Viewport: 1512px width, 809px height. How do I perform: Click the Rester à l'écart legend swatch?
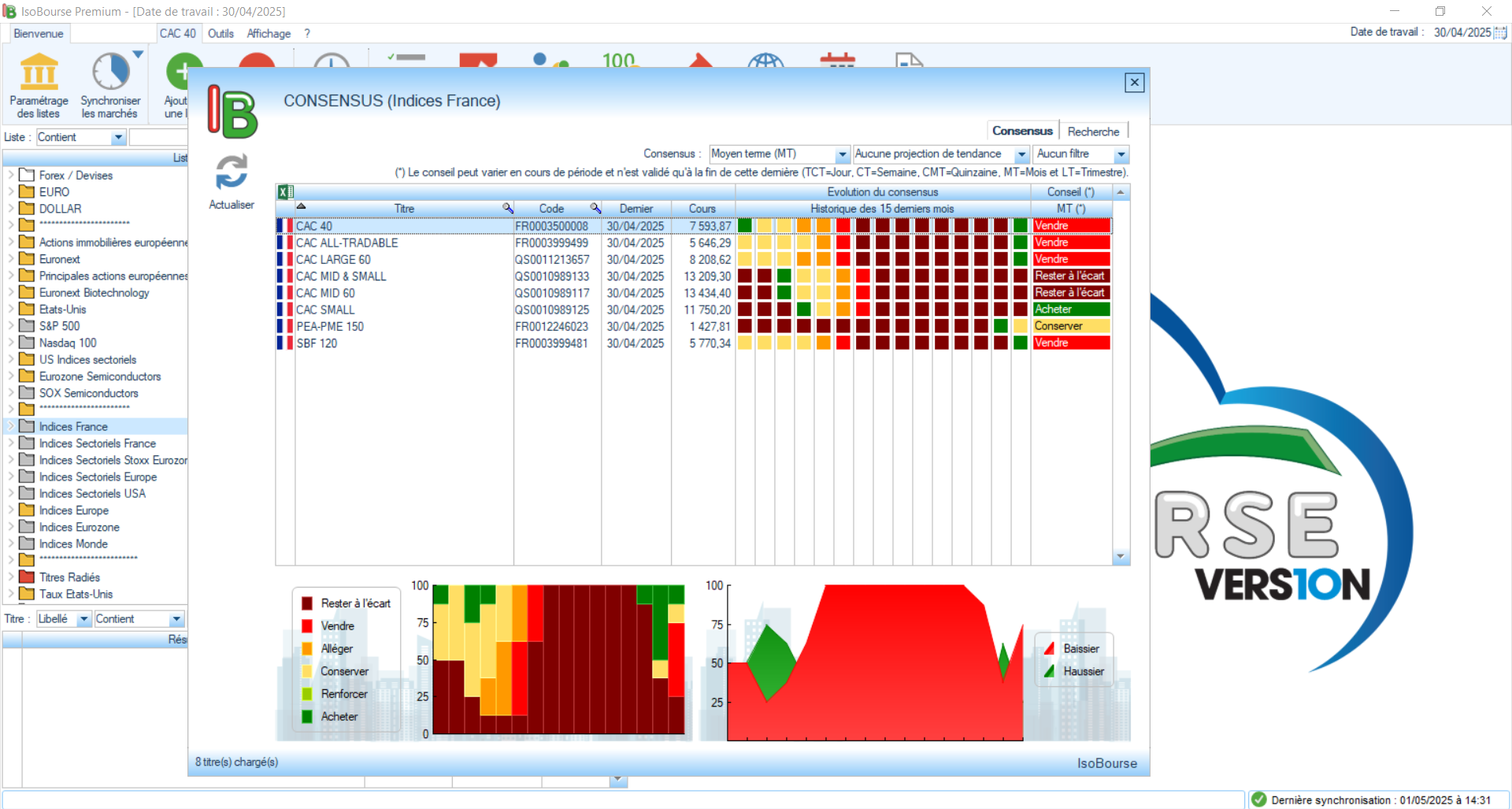[307, 603]
